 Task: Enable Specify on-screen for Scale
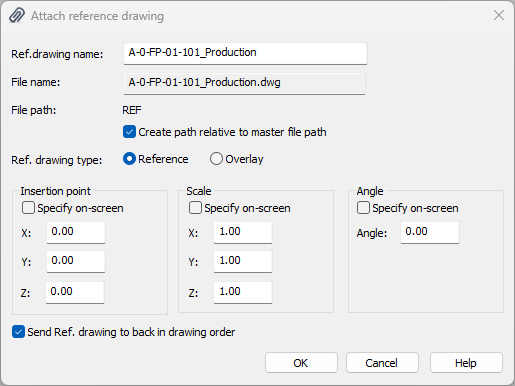195,208
